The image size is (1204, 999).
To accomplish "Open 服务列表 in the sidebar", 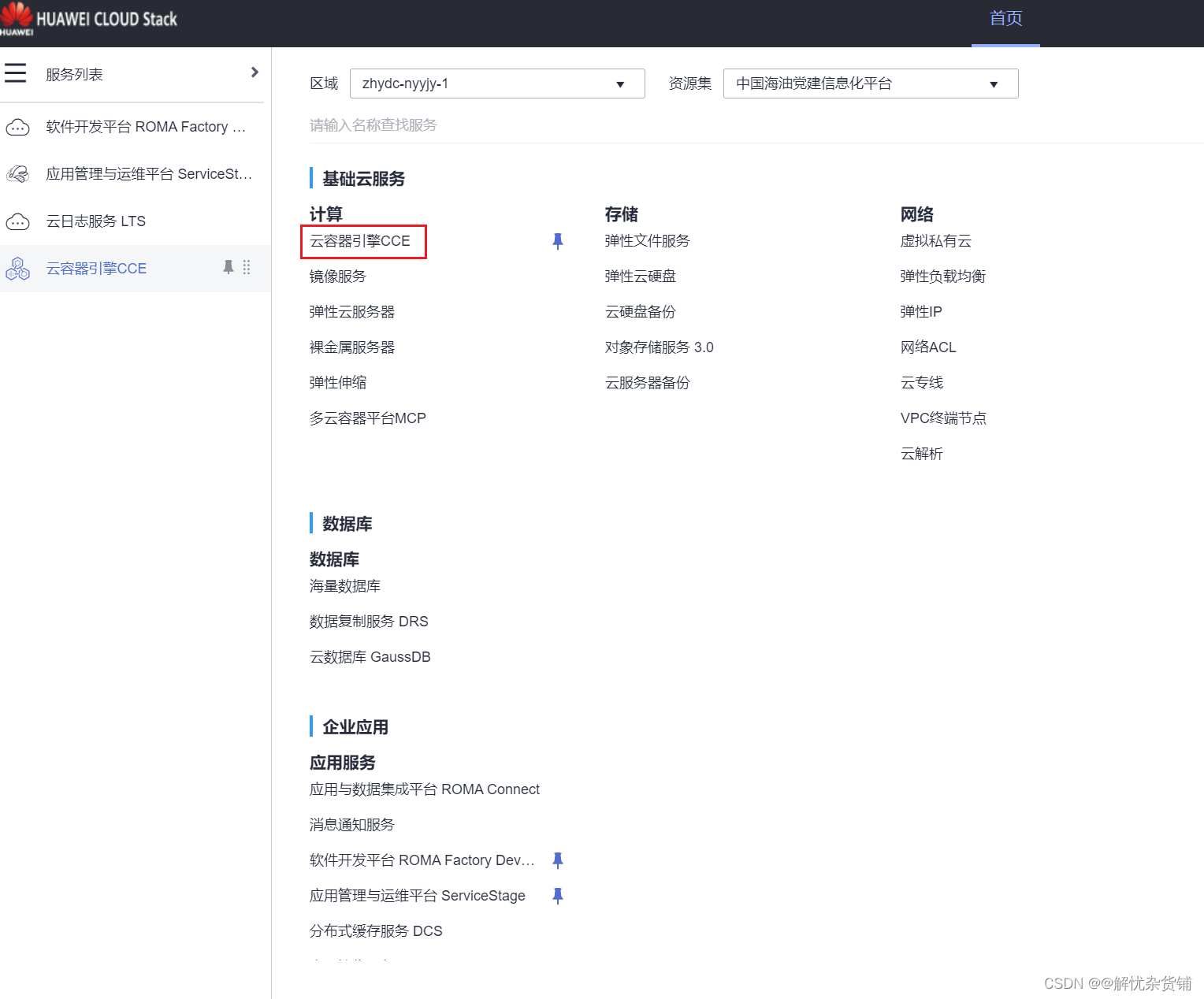I will coord(74,74).
